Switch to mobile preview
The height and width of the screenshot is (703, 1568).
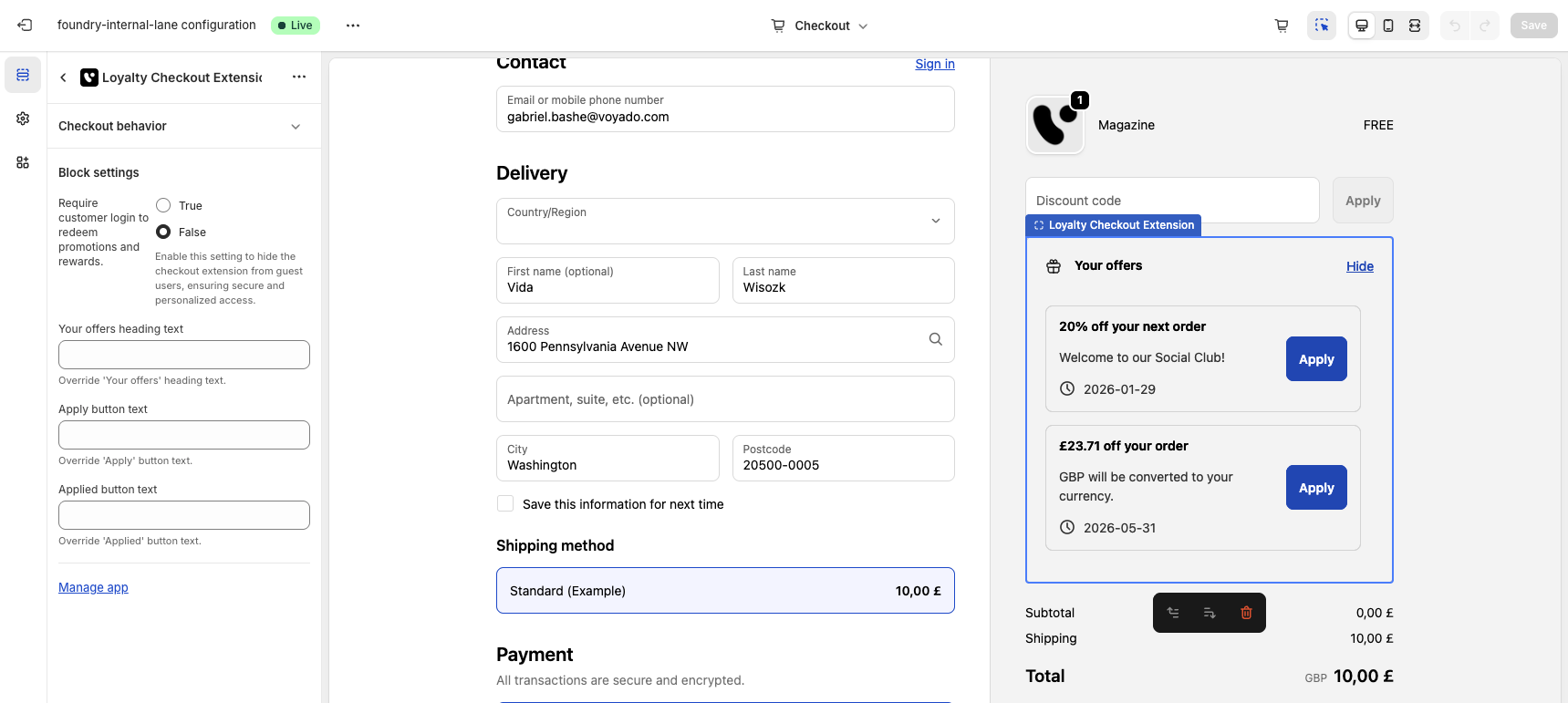point(1388,26)
